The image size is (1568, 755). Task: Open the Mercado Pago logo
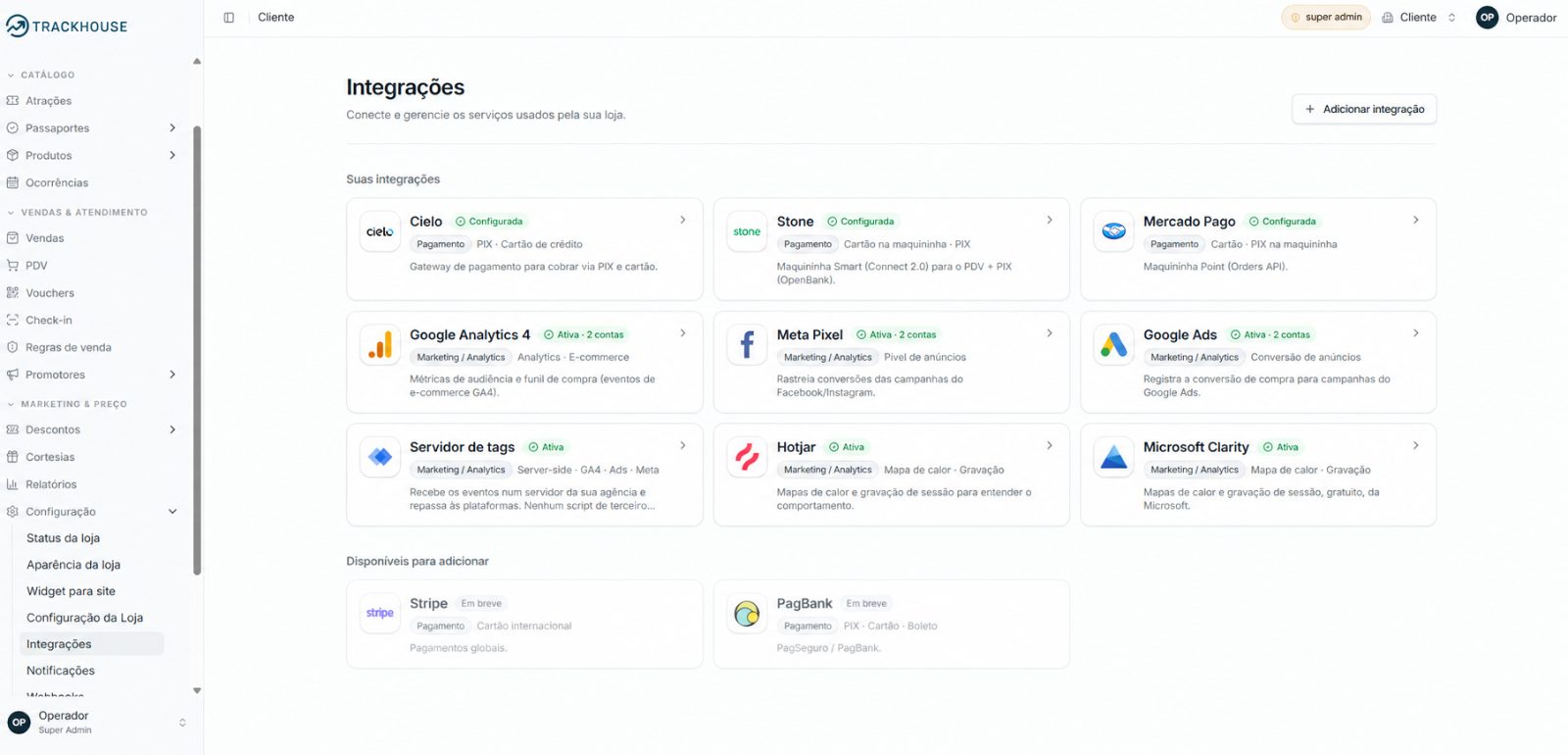(1113, 232)
